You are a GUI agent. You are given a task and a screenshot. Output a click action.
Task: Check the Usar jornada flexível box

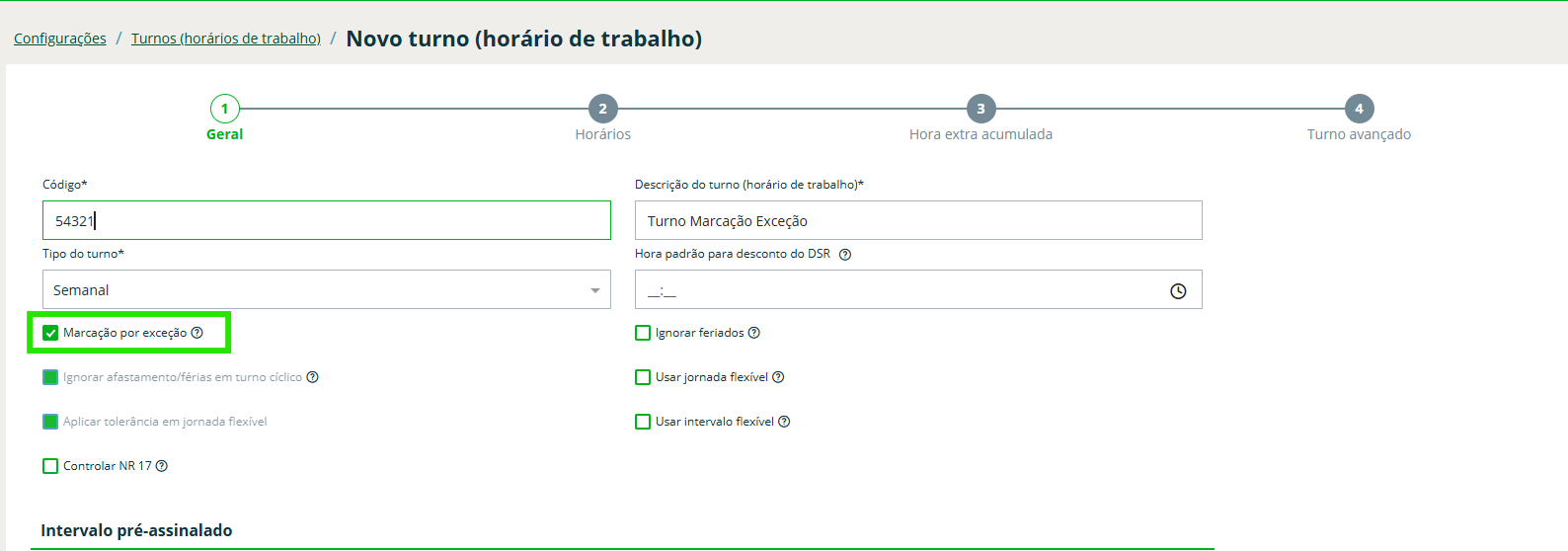point(643,377)
